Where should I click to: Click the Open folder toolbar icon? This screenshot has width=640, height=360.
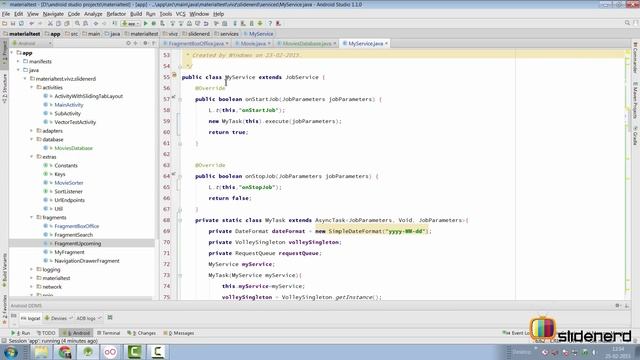[x=4, y=24]
